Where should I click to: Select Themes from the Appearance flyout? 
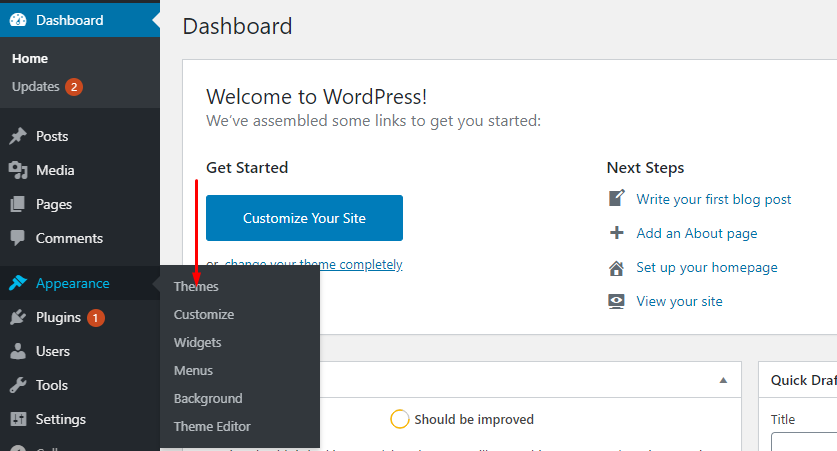[196, 287]
